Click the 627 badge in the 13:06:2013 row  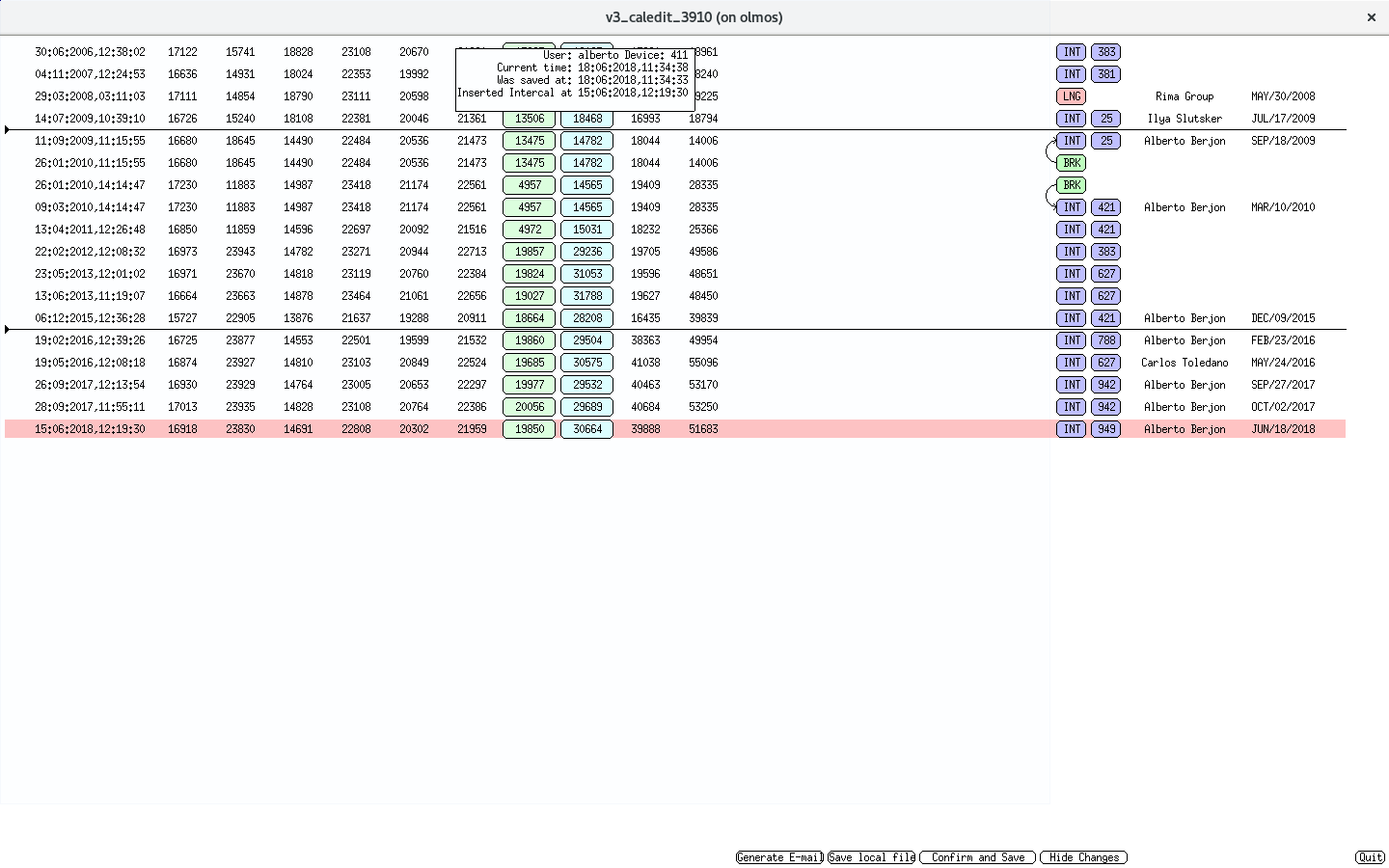click(x=1105, y=296)
